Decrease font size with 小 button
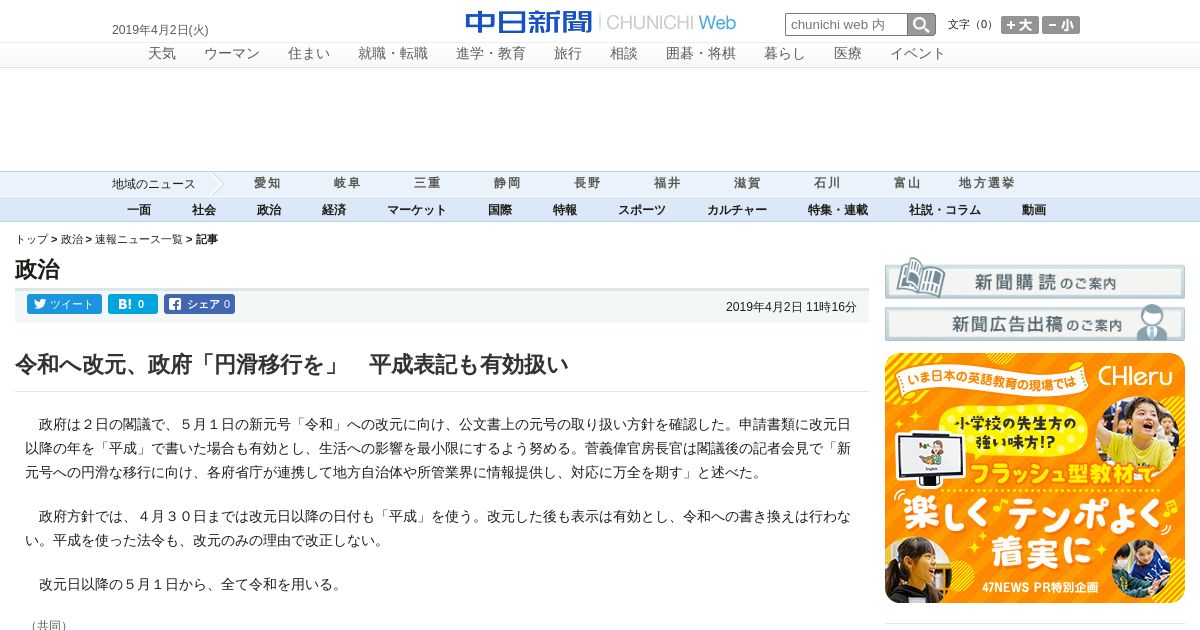 click(x=1061, y=25)
